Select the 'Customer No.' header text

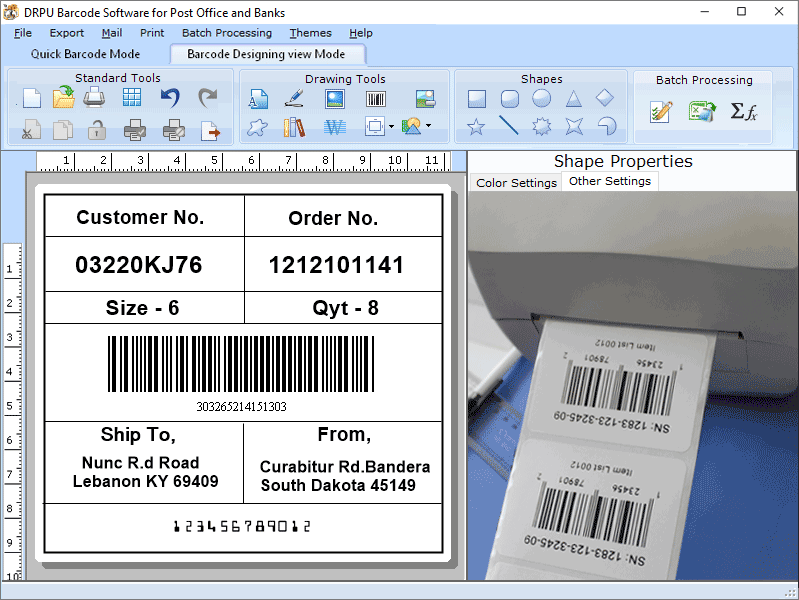click(140, 217)
